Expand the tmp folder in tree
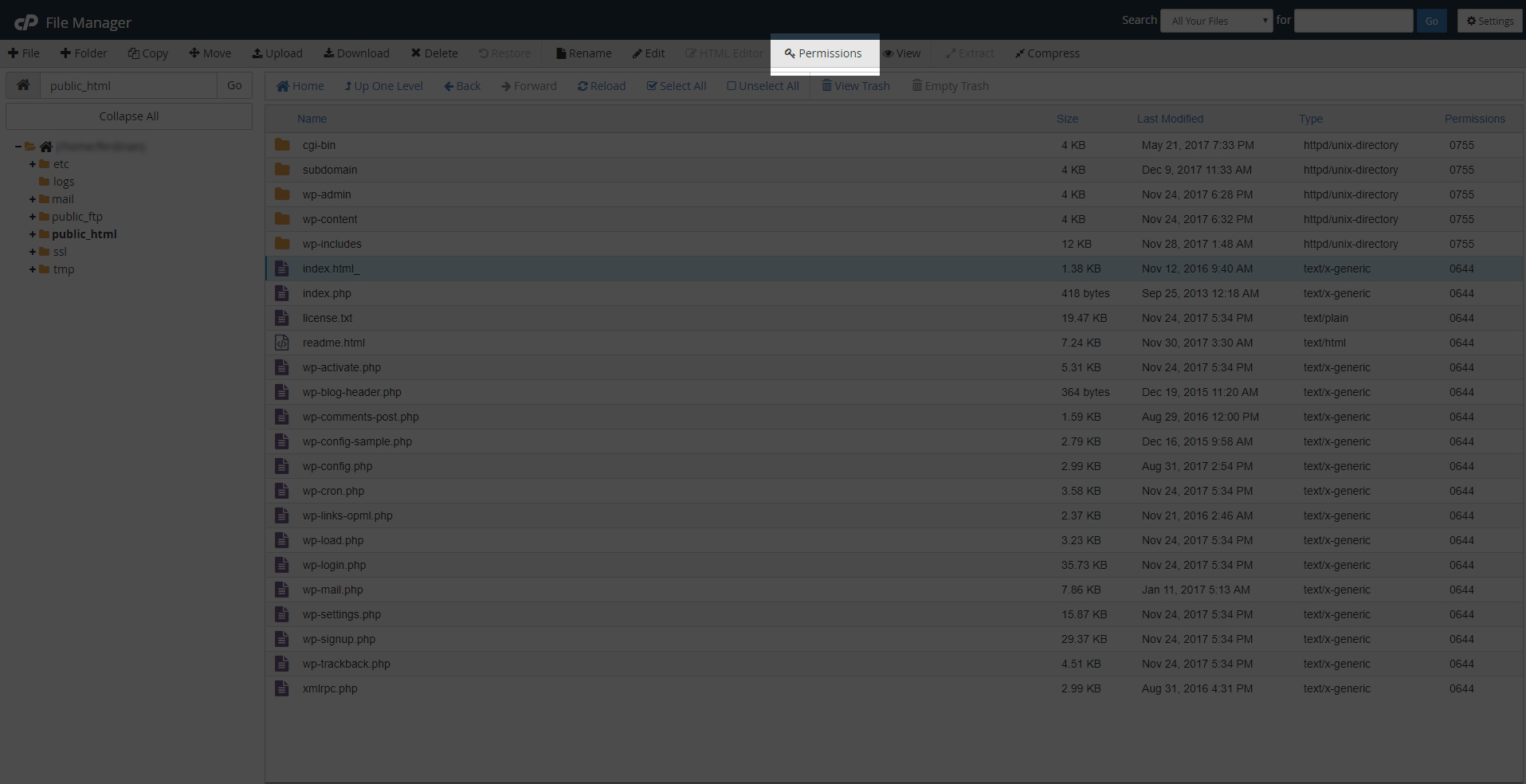The width and height of the screenshot is (1526, 784). [x=33, y=269]
